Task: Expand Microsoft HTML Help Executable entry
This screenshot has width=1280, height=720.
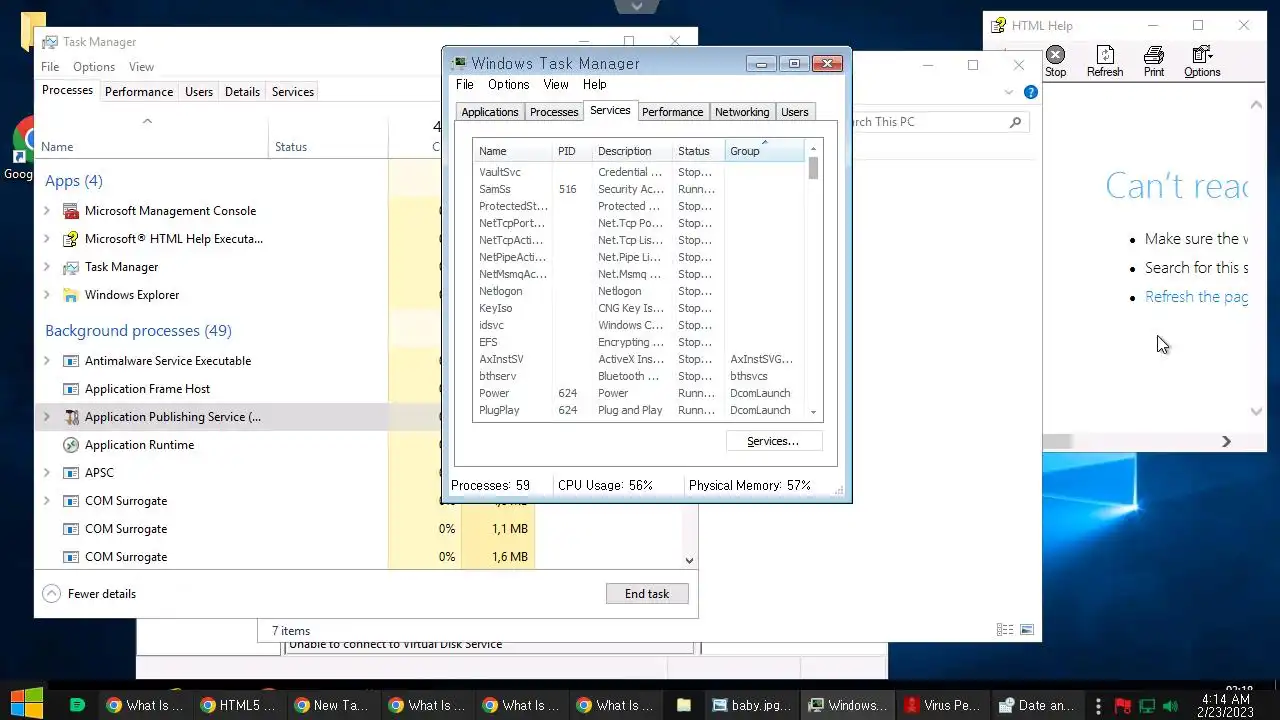Action: (47, 239)
